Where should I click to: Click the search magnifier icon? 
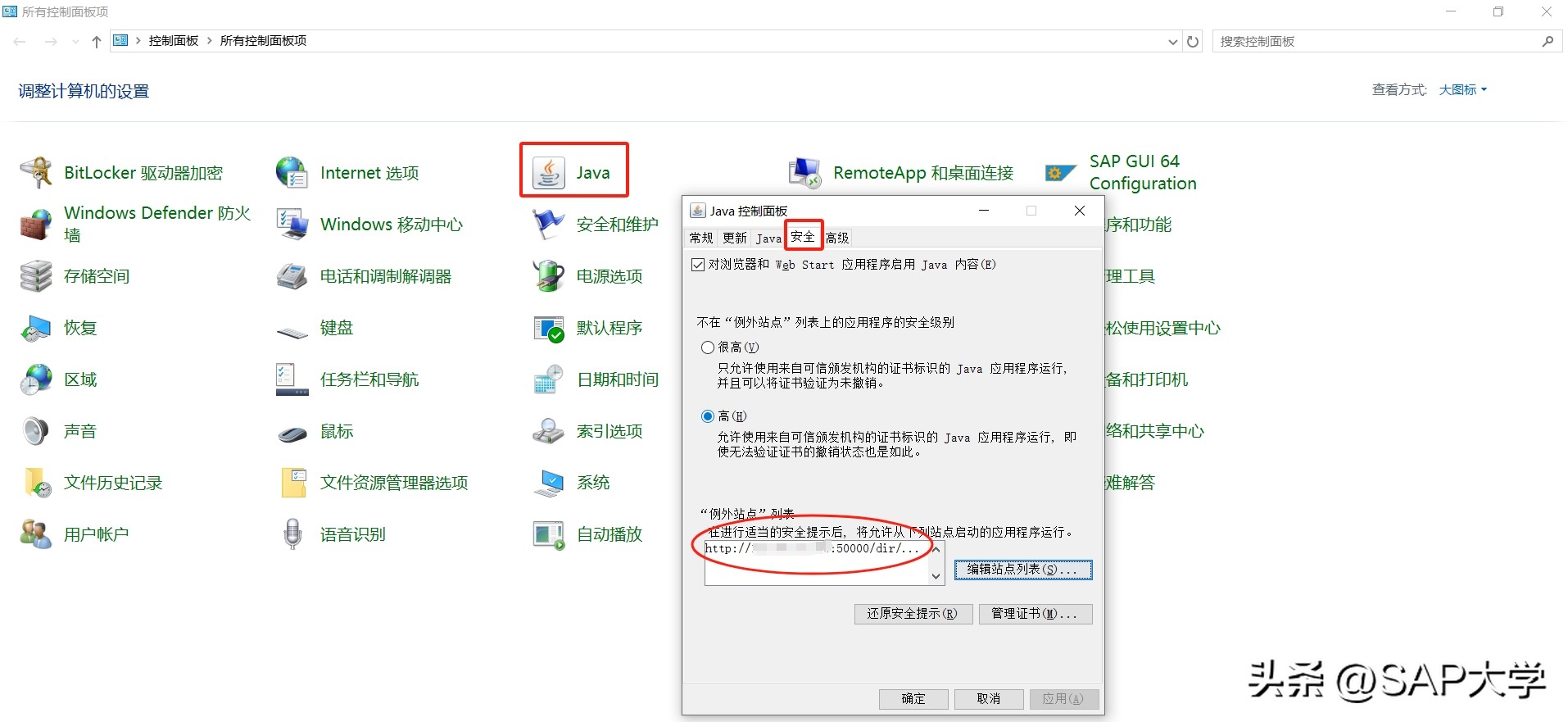tap(1548, 42)
